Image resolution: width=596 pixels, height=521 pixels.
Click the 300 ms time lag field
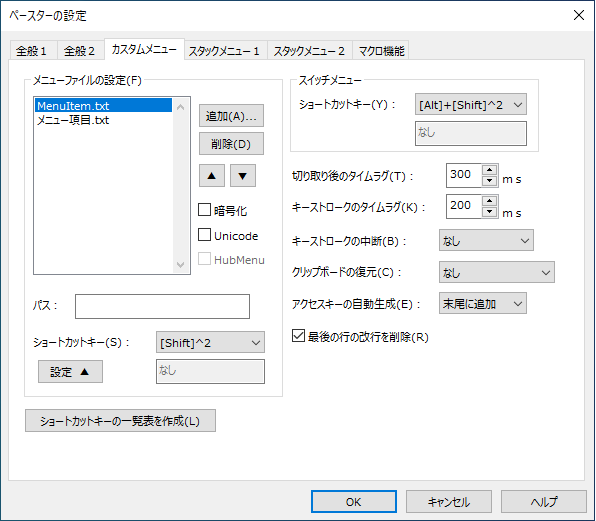[464, 176]
